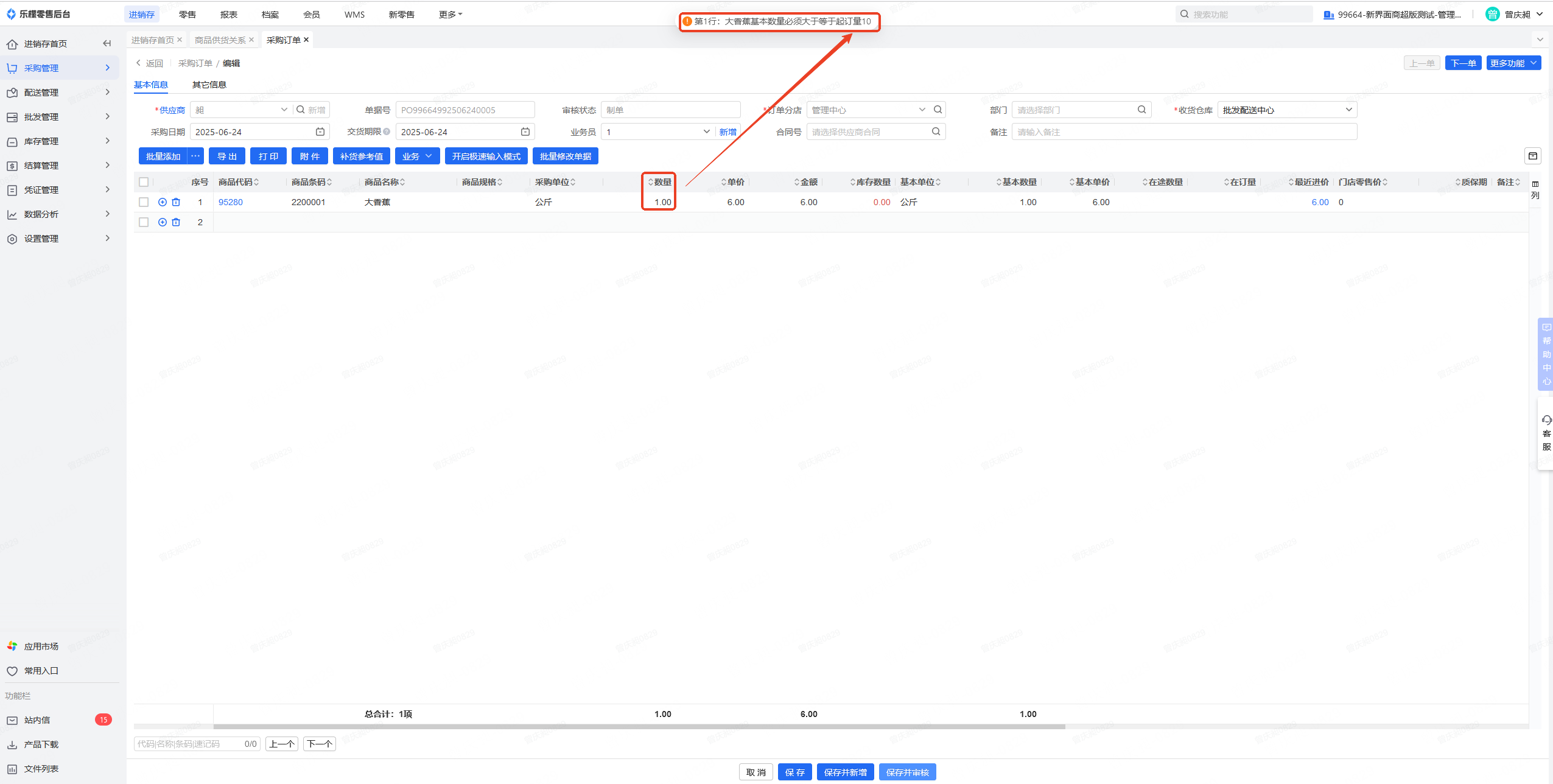The height and width of the screenshot is (784, 1553).
Task: Click the panel toggle icon above the table
Action: pyautogui.click(x=1533, y=156)
